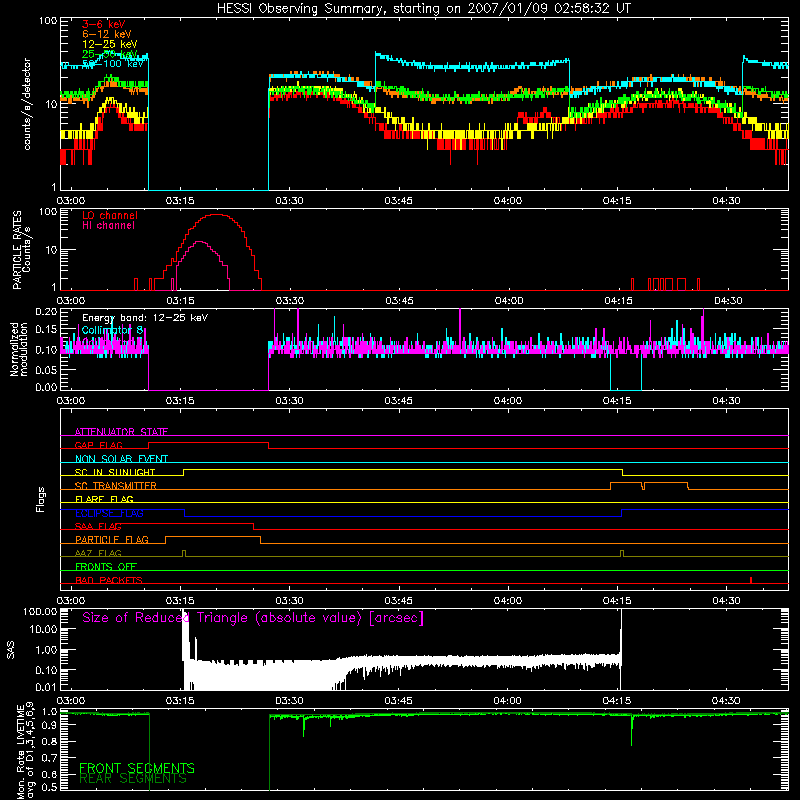Select the 'GAP_FLAG' flag label
The height and width of the screenshot is (800, 800).
coord(98,445)
